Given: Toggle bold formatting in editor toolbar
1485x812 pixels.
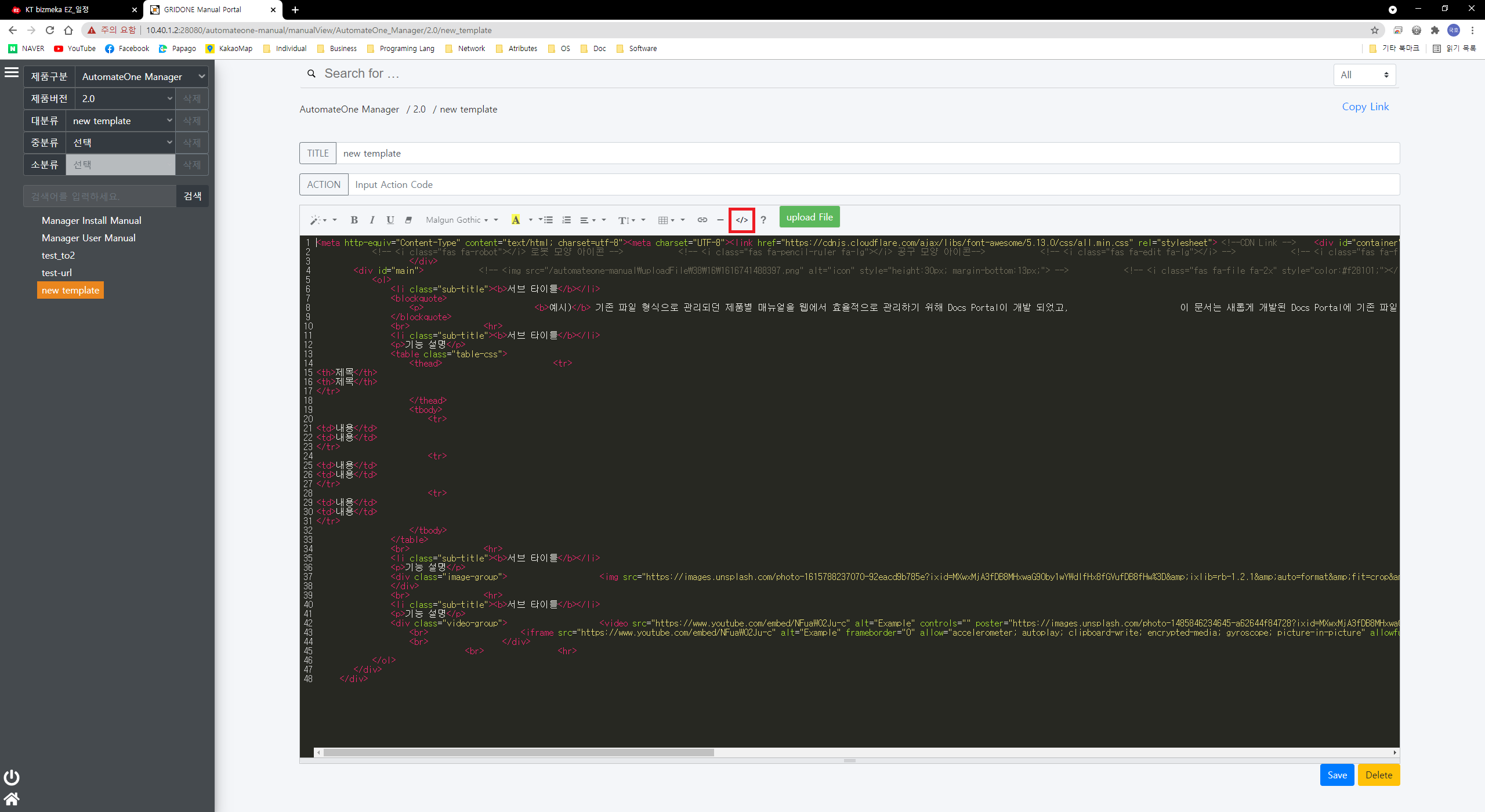Looking at the screenshot, I should click(x=354, y=220).
